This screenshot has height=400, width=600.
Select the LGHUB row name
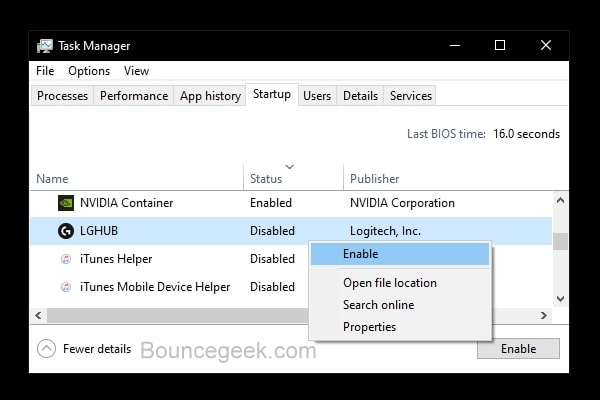click(99, 231)
